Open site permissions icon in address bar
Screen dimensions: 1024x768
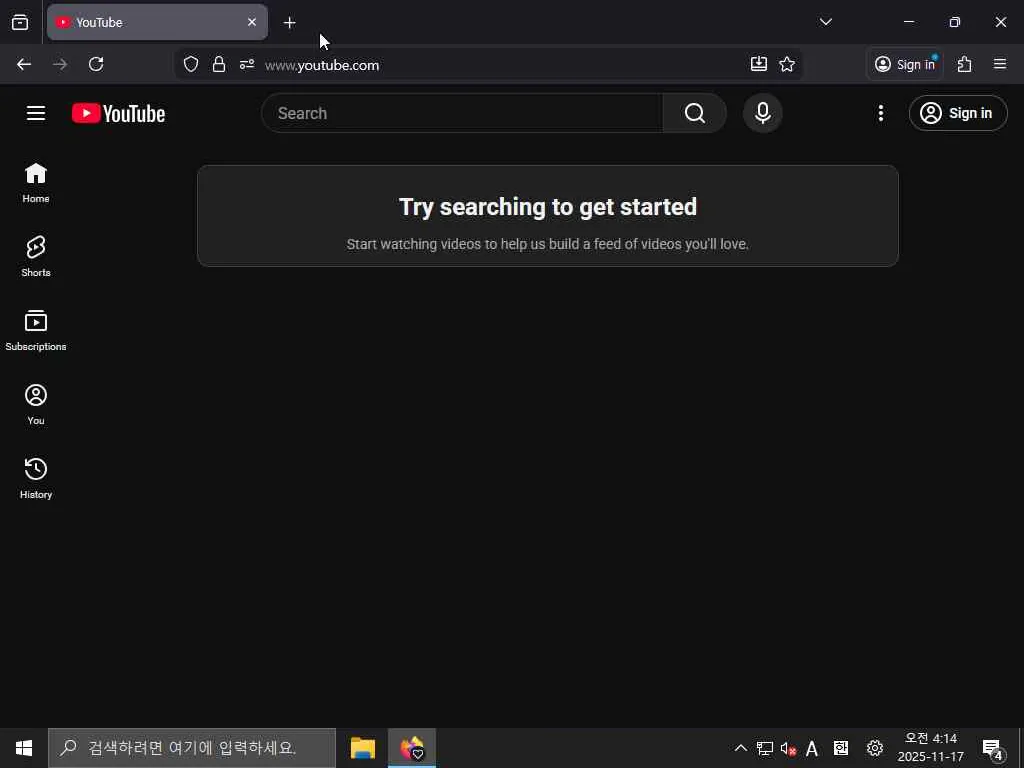(247, 64)
